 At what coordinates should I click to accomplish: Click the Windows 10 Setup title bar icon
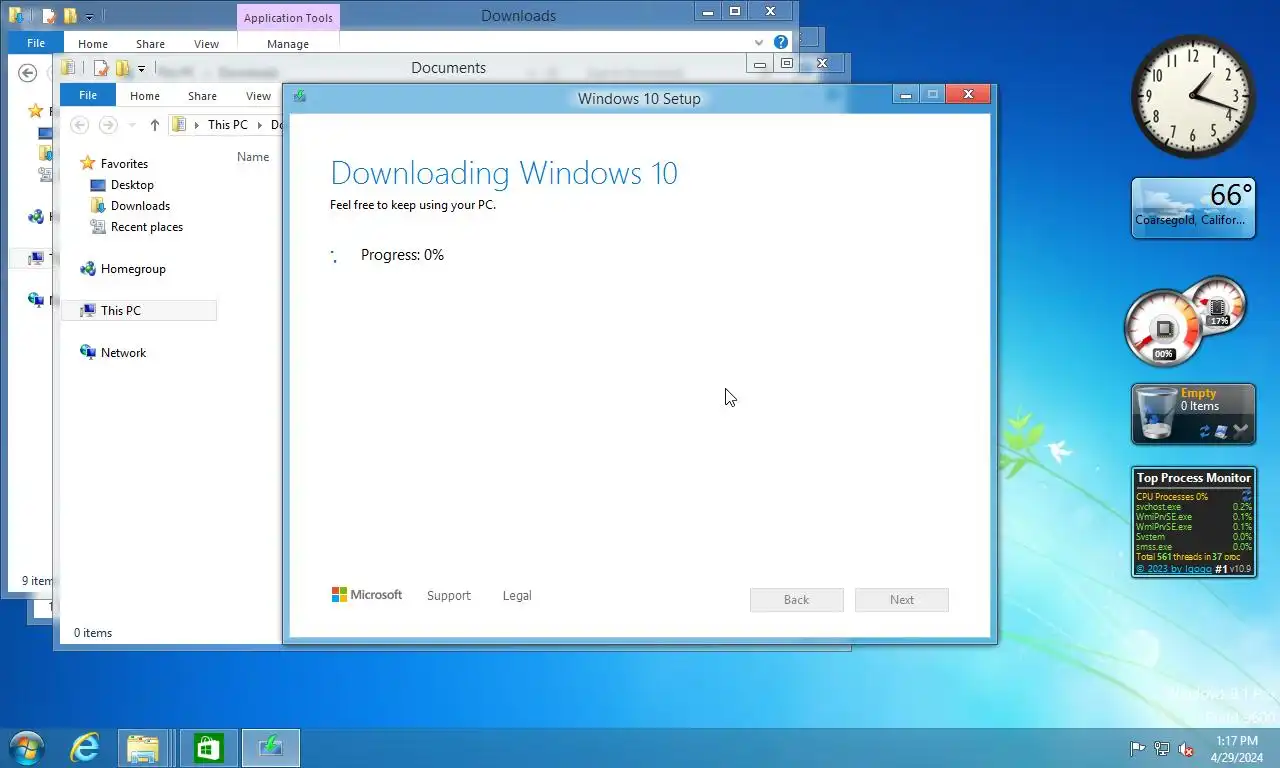point(299,96)
